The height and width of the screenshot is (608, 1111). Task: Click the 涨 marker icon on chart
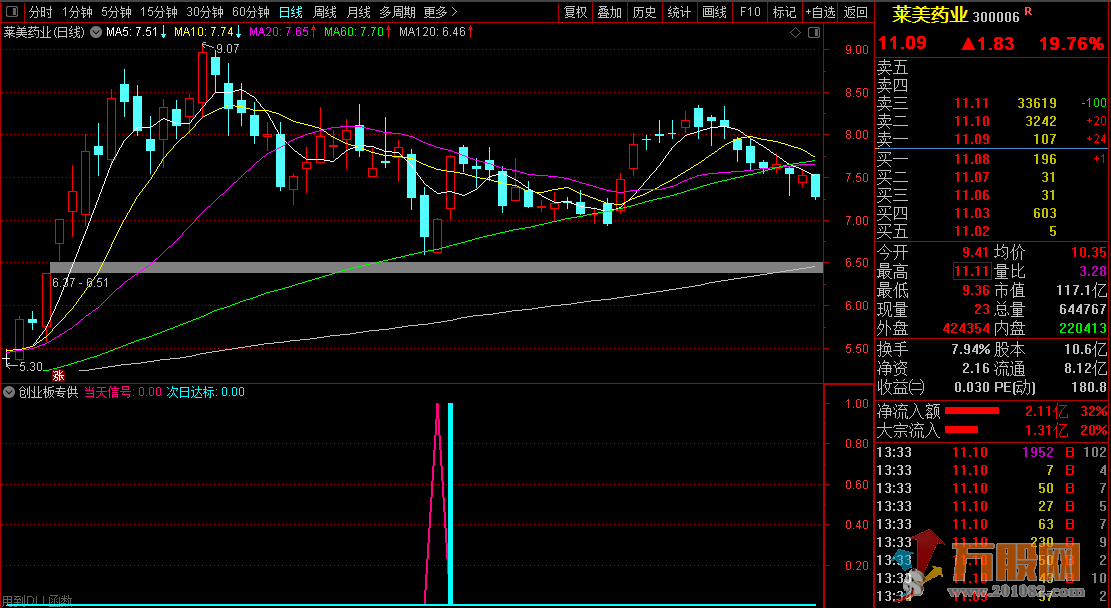pos(58,376)
